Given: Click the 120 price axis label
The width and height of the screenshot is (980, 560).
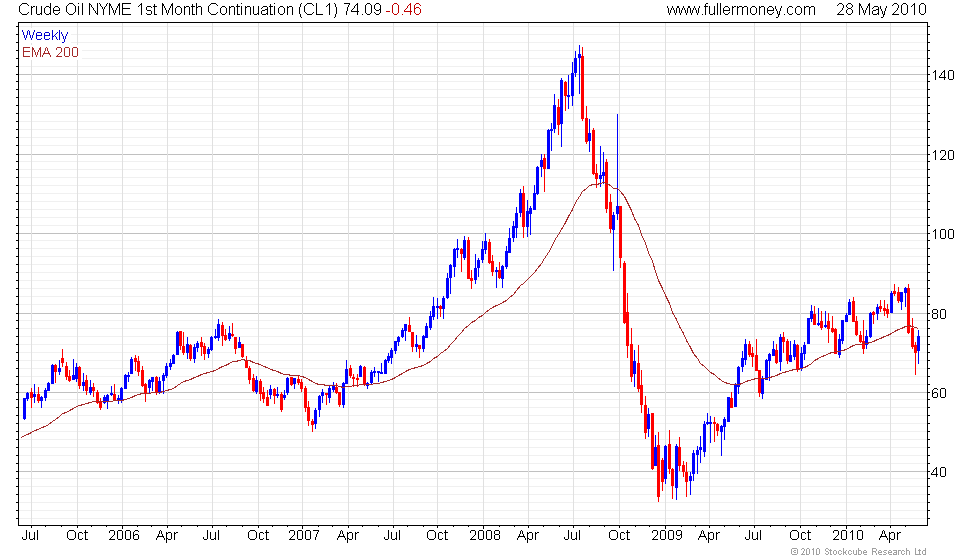Looking at the screenshot, I should tap(942, 155).
